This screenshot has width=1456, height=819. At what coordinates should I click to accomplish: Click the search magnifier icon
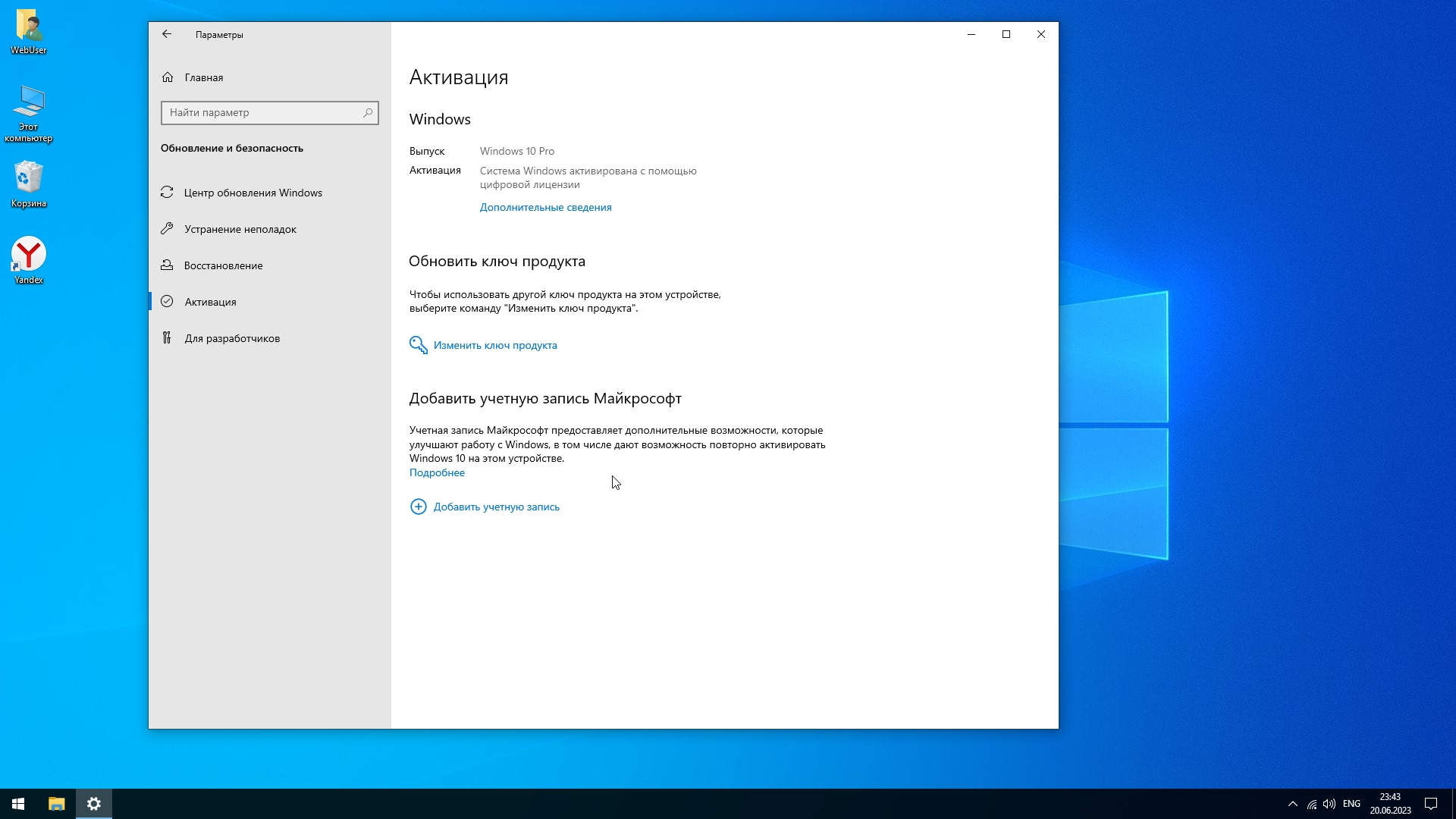point(368,113)
